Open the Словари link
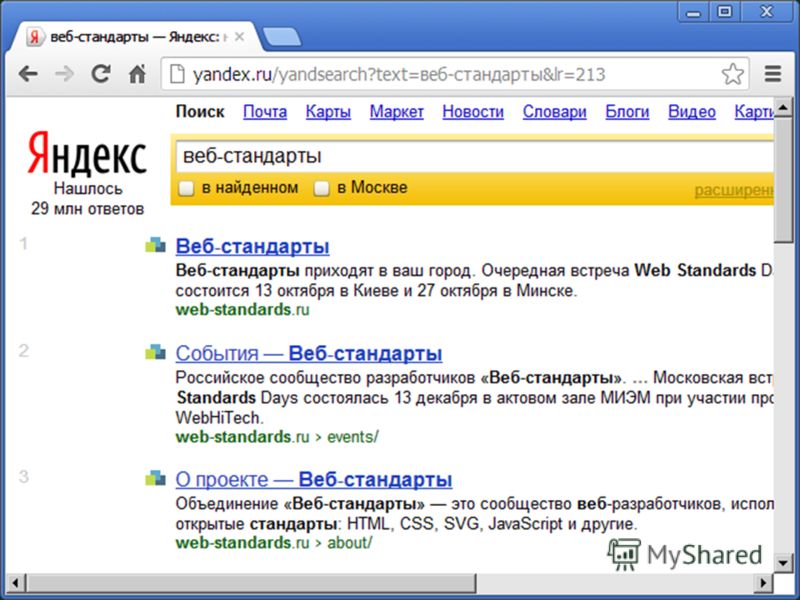 pyautogui.click(x=555, y=112)
